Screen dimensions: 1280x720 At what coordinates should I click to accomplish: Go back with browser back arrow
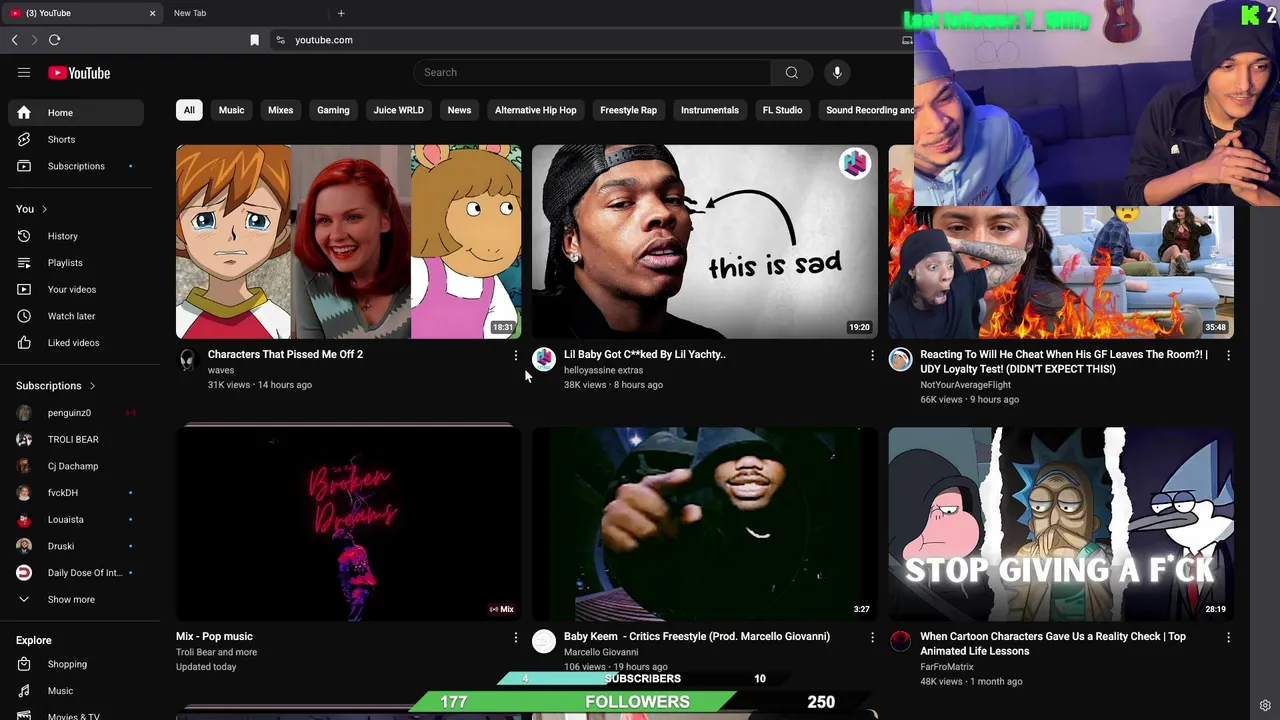(x=14, y=40)
